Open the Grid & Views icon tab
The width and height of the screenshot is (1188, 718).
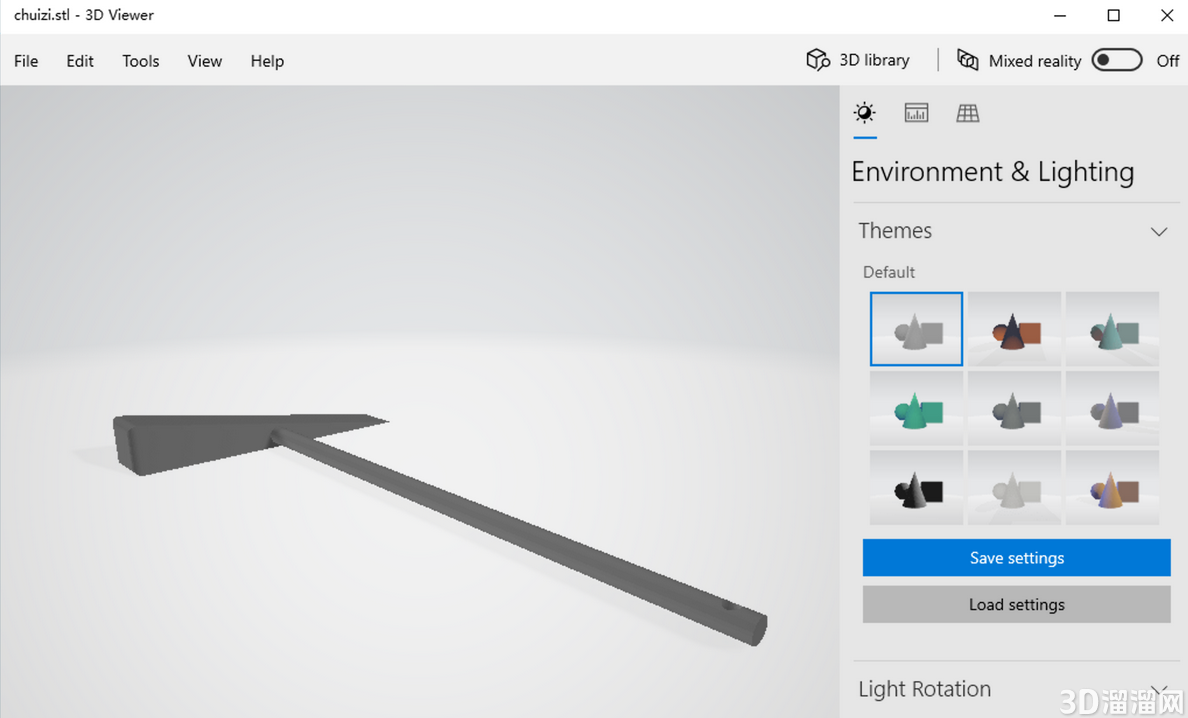967,113
